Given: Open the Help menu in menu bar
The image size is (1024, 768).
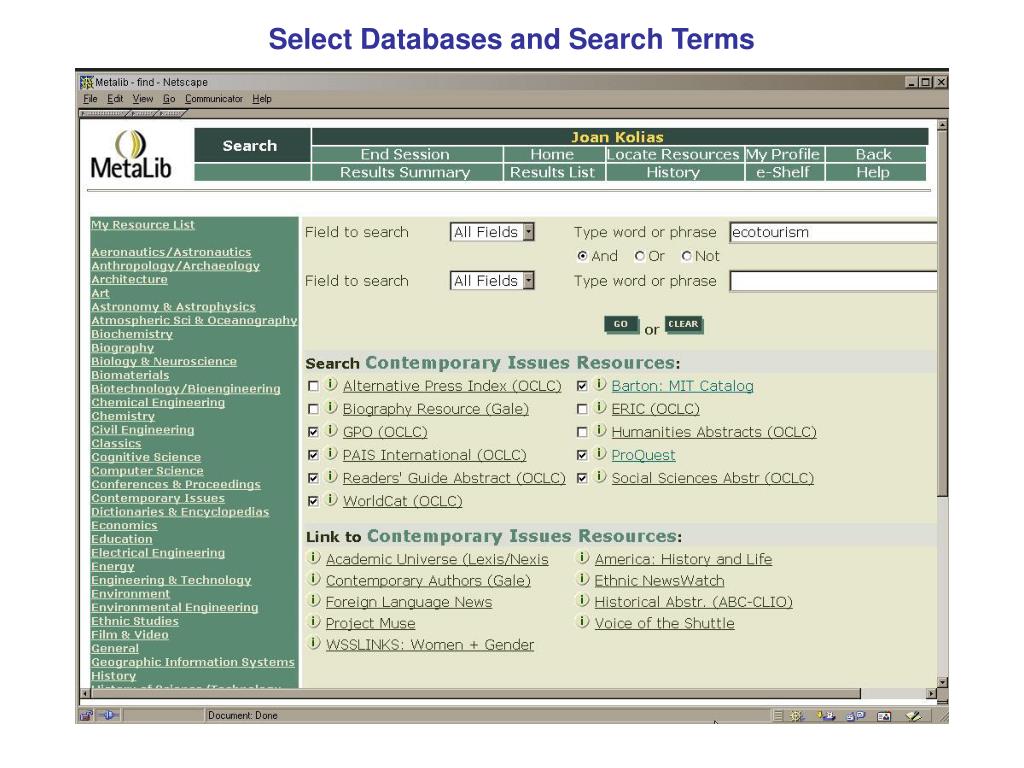Looking at the screenshot, I should pos(262,99).
